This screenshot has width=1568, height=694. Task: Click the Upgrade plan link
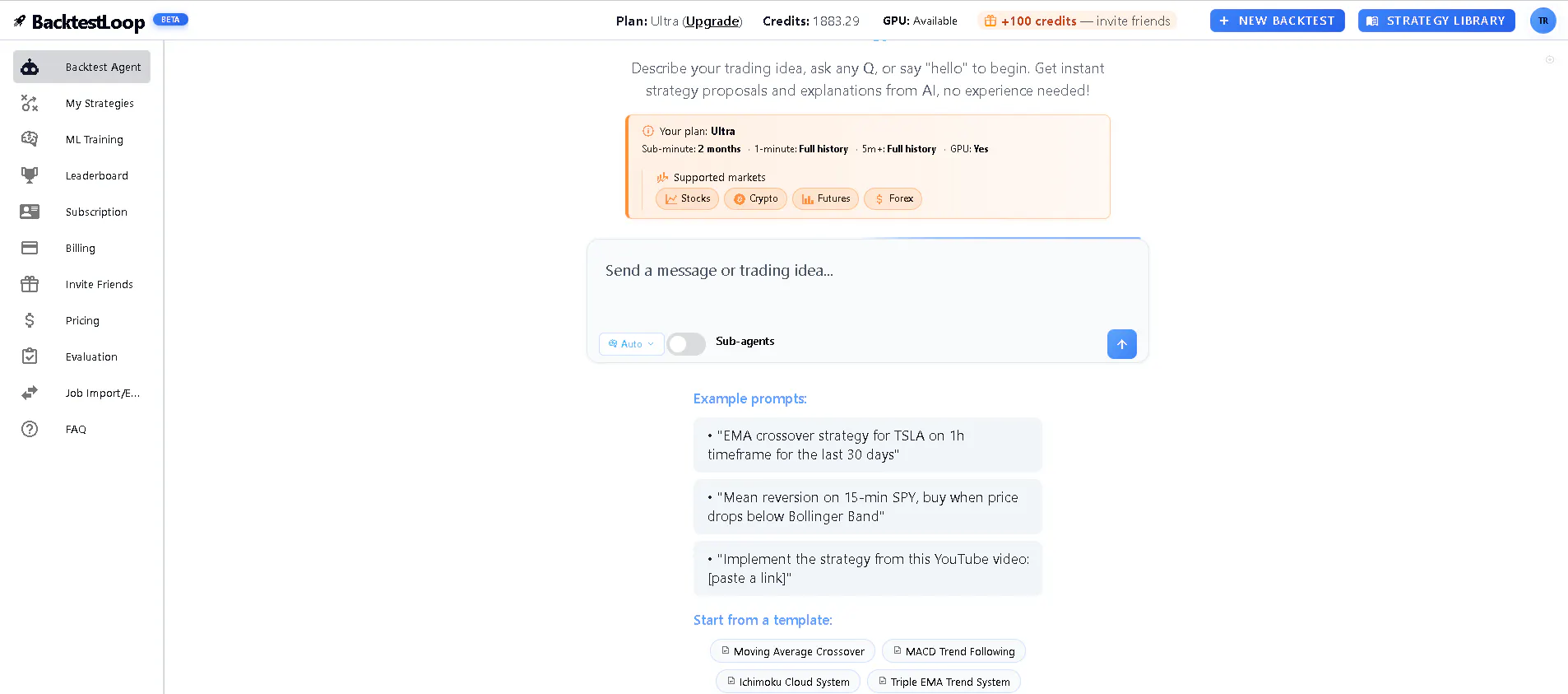[712, 21]
